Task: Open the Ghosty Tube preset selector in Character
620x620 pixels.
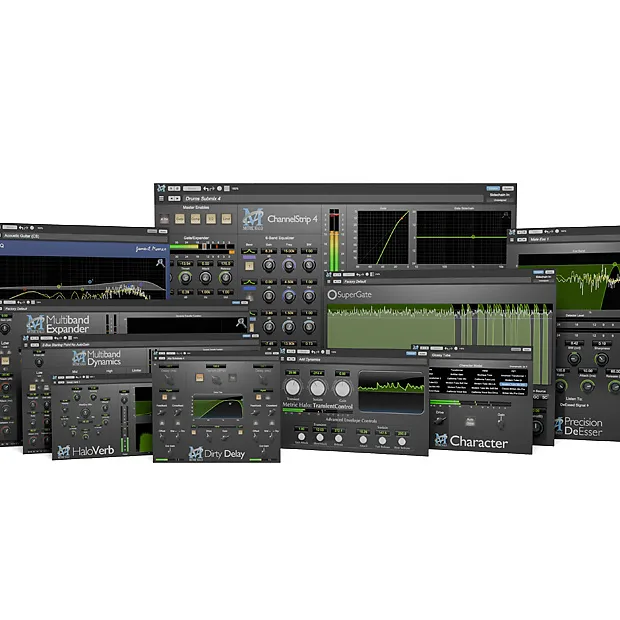Action: click(x=480, y=355)
